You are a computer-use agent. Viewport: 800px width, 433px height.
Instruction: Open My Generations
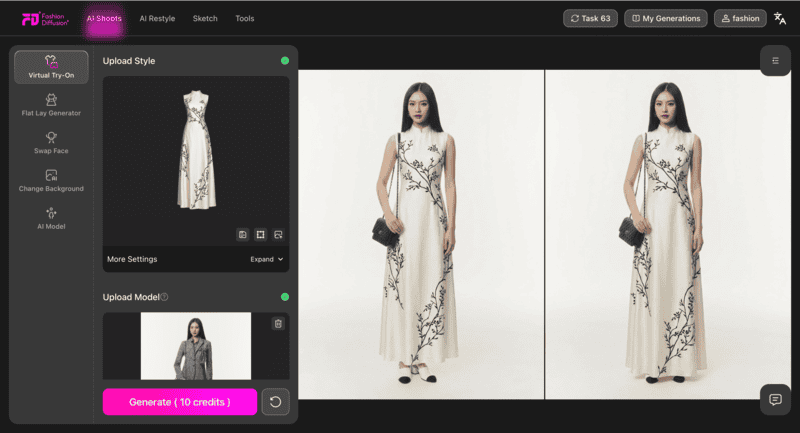pos(666,18)
